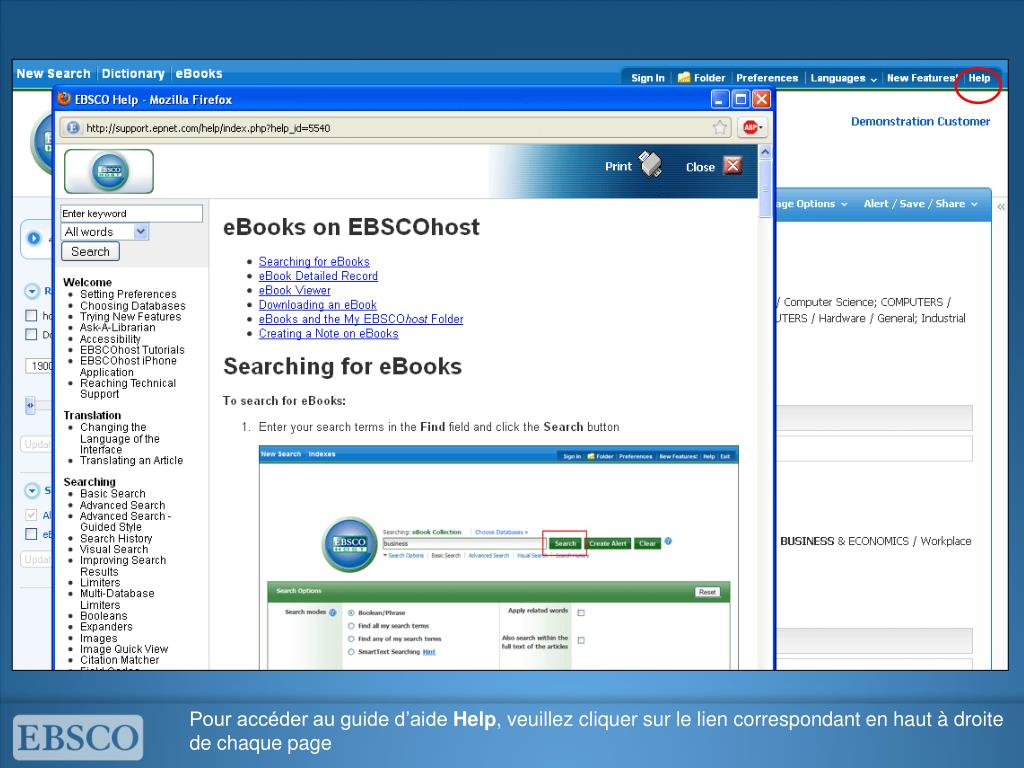Image resolution: width=1024 pixels, height=768 pixels.
Task: Open Preferences in the top bar
Action: point(767,78)
